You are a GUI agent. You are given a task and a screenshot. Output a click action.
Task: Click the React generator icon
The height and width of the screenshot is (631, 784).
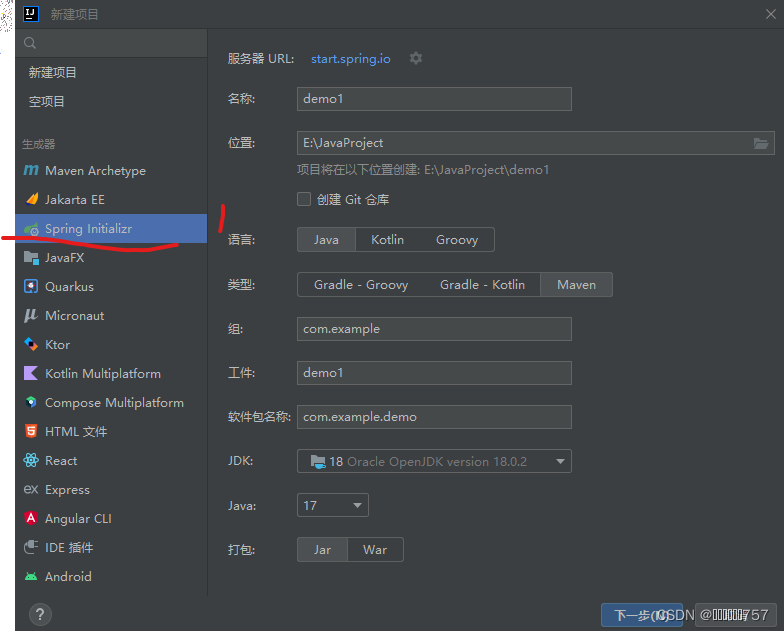(31, 460)
